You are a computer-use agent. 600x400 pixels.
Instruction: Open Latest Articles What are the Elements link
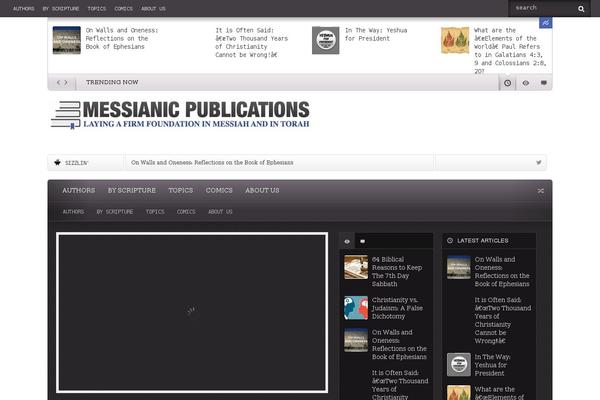point(499,393)
